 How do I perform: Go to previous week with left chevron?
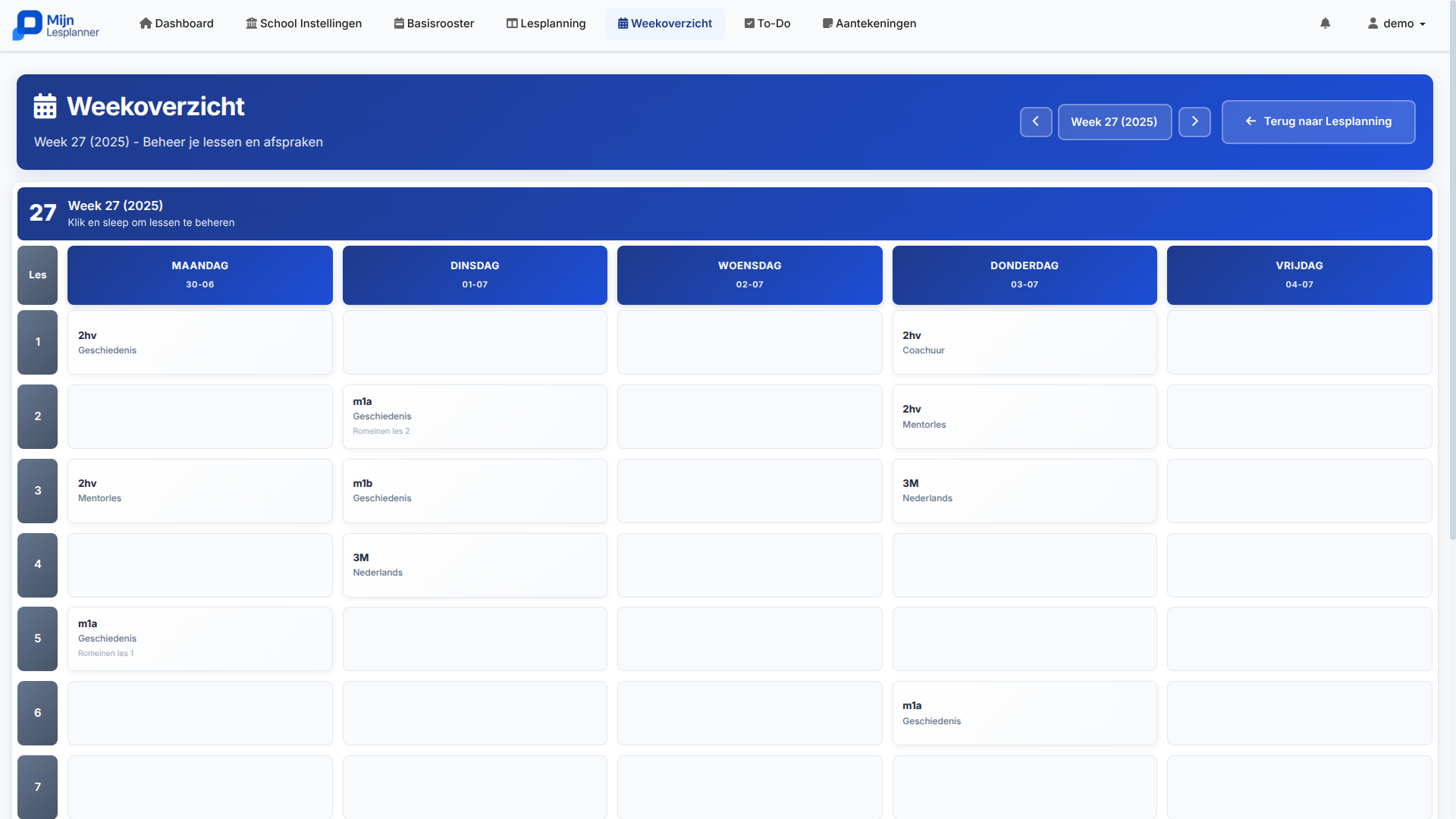(1035, 121)
